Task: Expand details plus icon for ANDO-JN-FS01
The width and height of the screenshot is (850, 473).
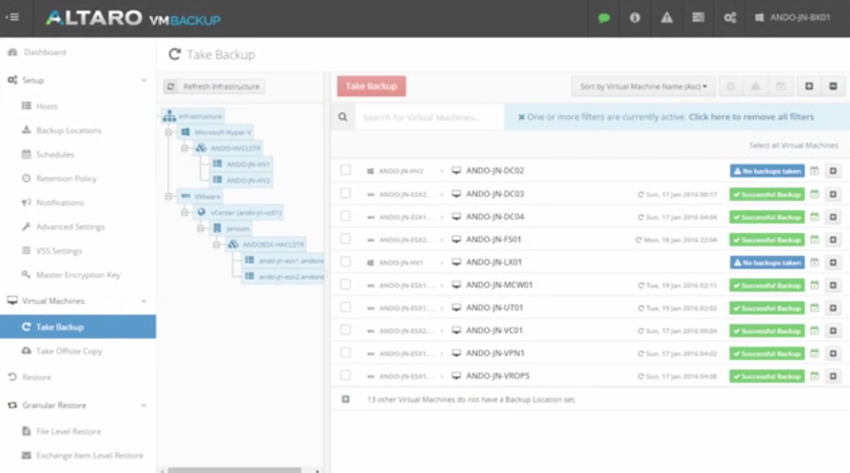Action: click(833, 239)
